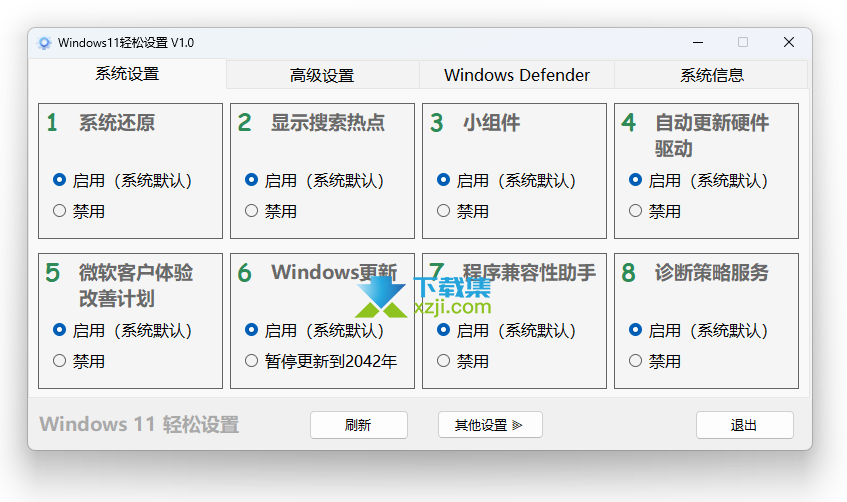Click the 自动更新硬件驱动 heading text
This screenshot has width=847, height=502.
point(711,136)
